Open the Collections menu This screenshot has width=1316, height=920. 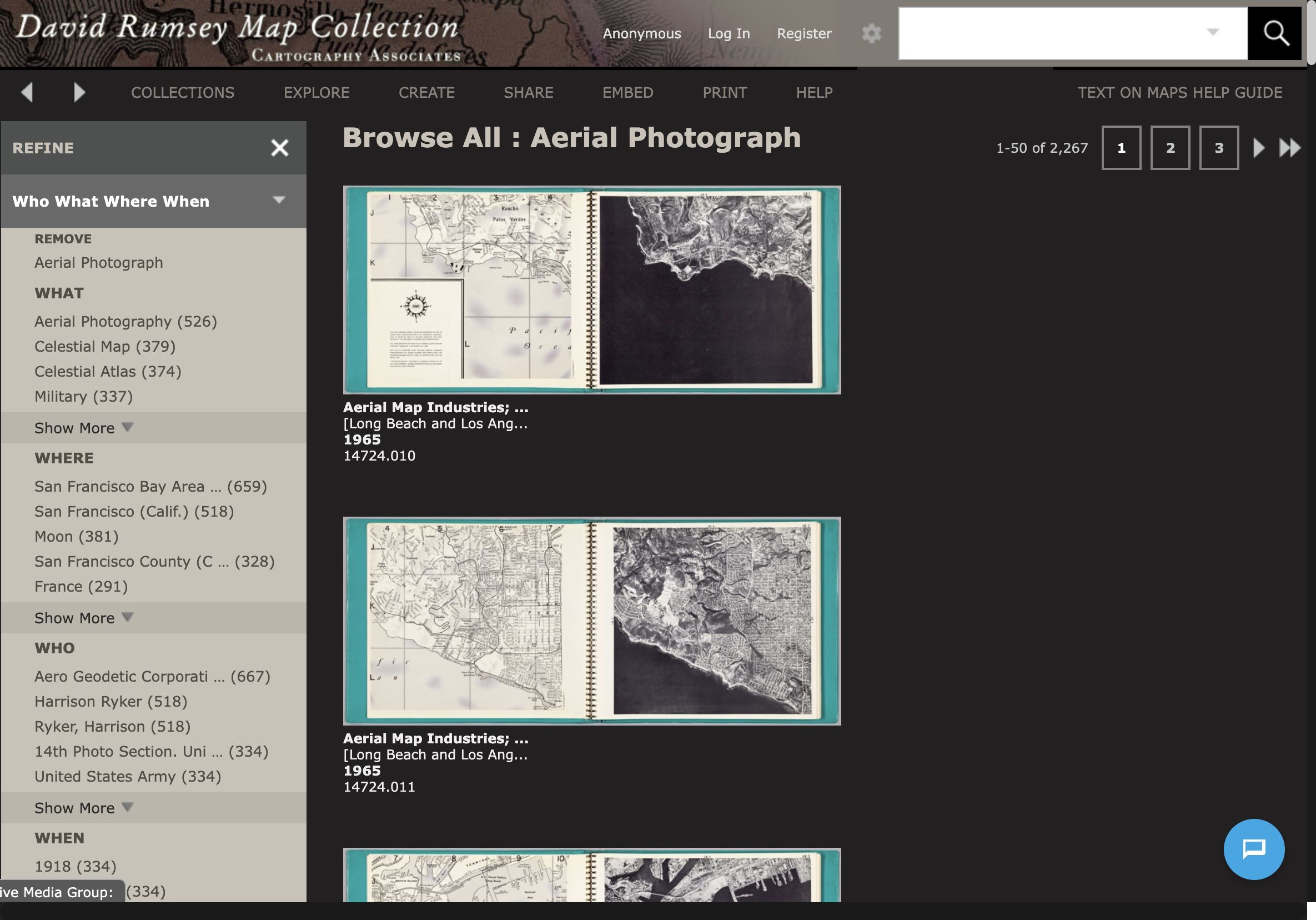coord(182,92)
